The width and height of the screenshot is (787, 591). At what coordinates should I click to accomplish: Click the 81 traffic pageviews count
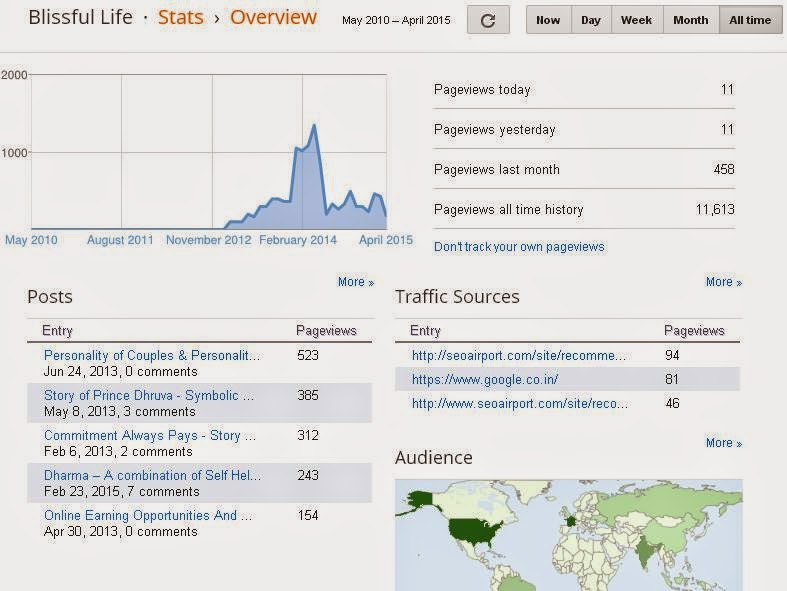click(x=672, y=380)
